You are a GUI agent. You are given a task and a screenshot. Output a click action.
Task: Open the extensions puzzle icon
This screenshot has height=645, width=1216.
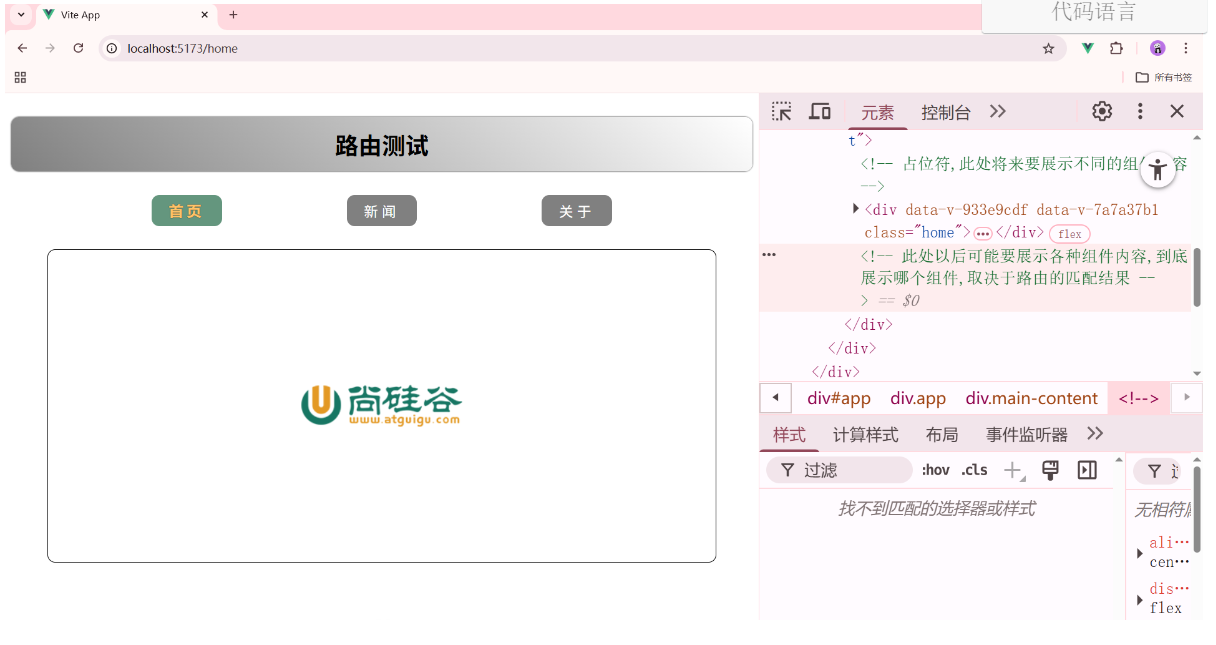pos(1116,48)
